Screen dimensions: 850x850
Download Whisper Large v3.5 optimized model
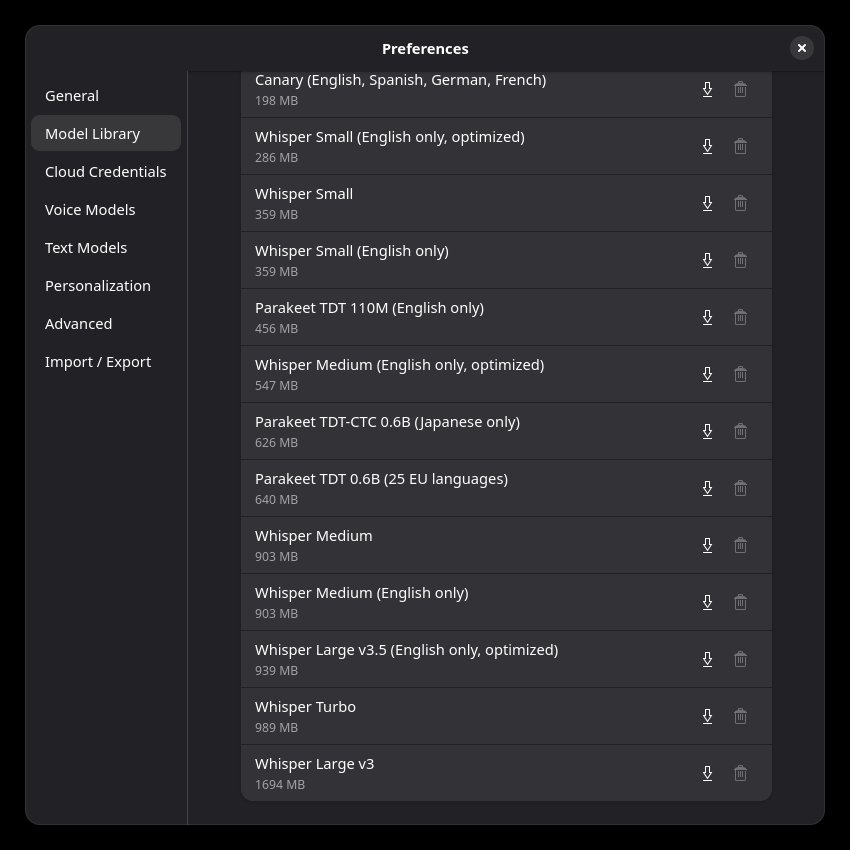pyautogui.click(x=707, y=659)
